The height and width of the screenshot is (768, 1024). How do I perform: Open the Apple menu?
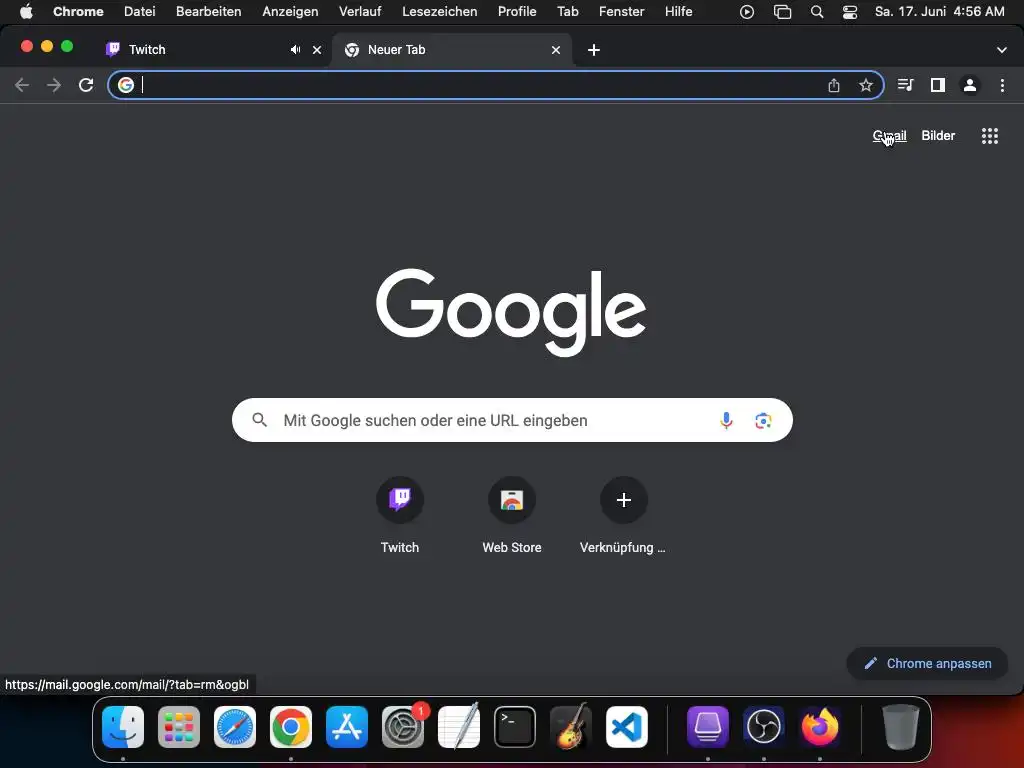[x=26, y=12]
